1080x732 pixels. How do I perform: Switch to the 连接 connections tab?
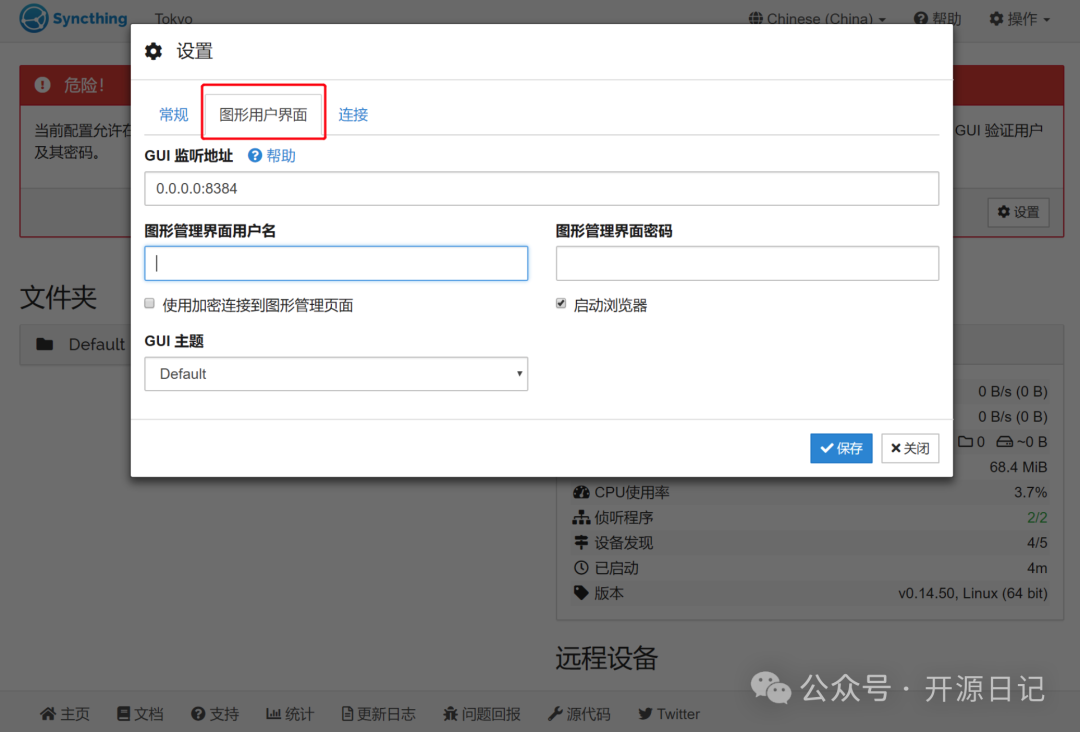coord(353,114)
